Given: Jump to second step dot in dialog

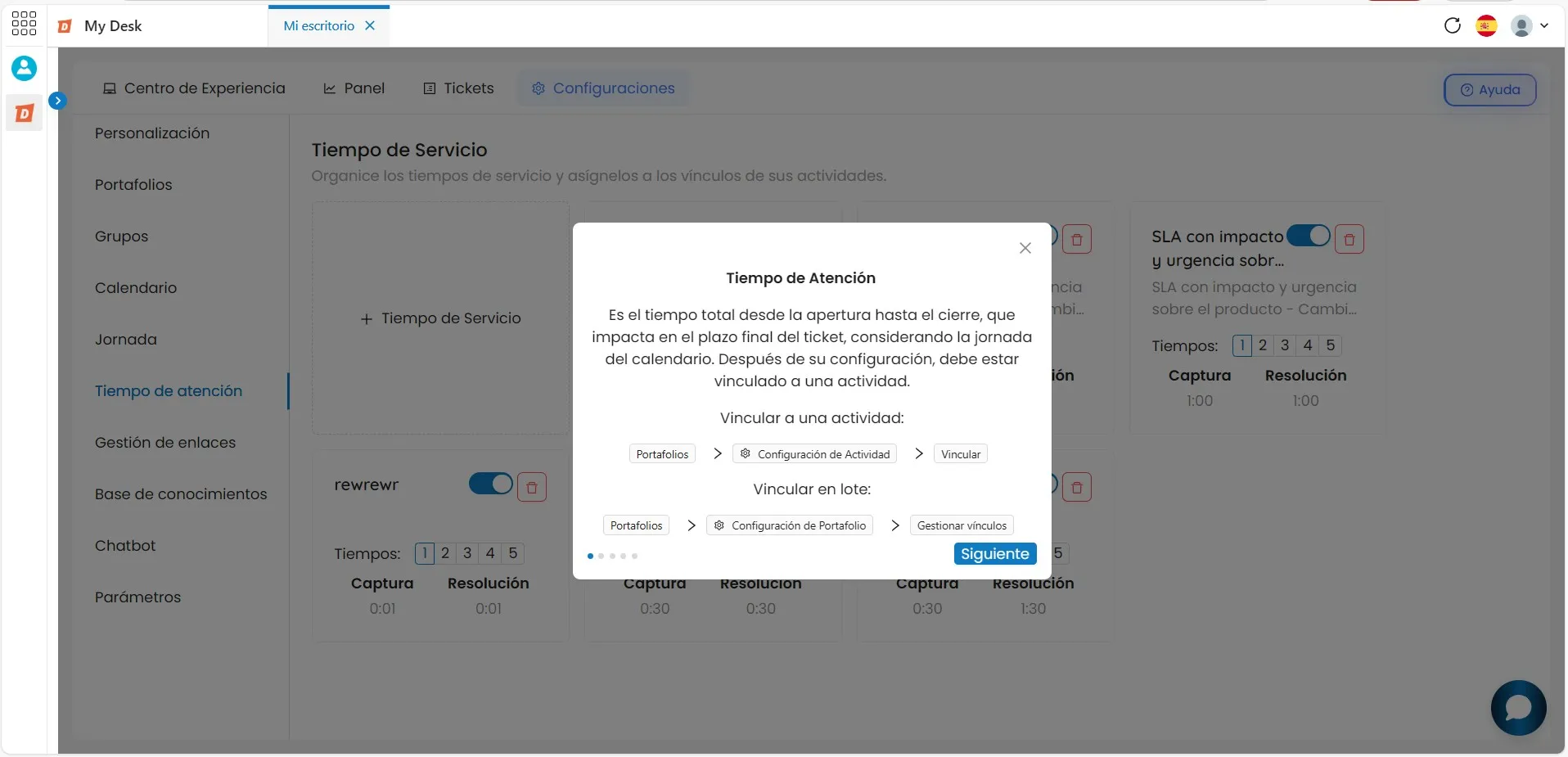Looking at the screenshot, I should [602, 556].
